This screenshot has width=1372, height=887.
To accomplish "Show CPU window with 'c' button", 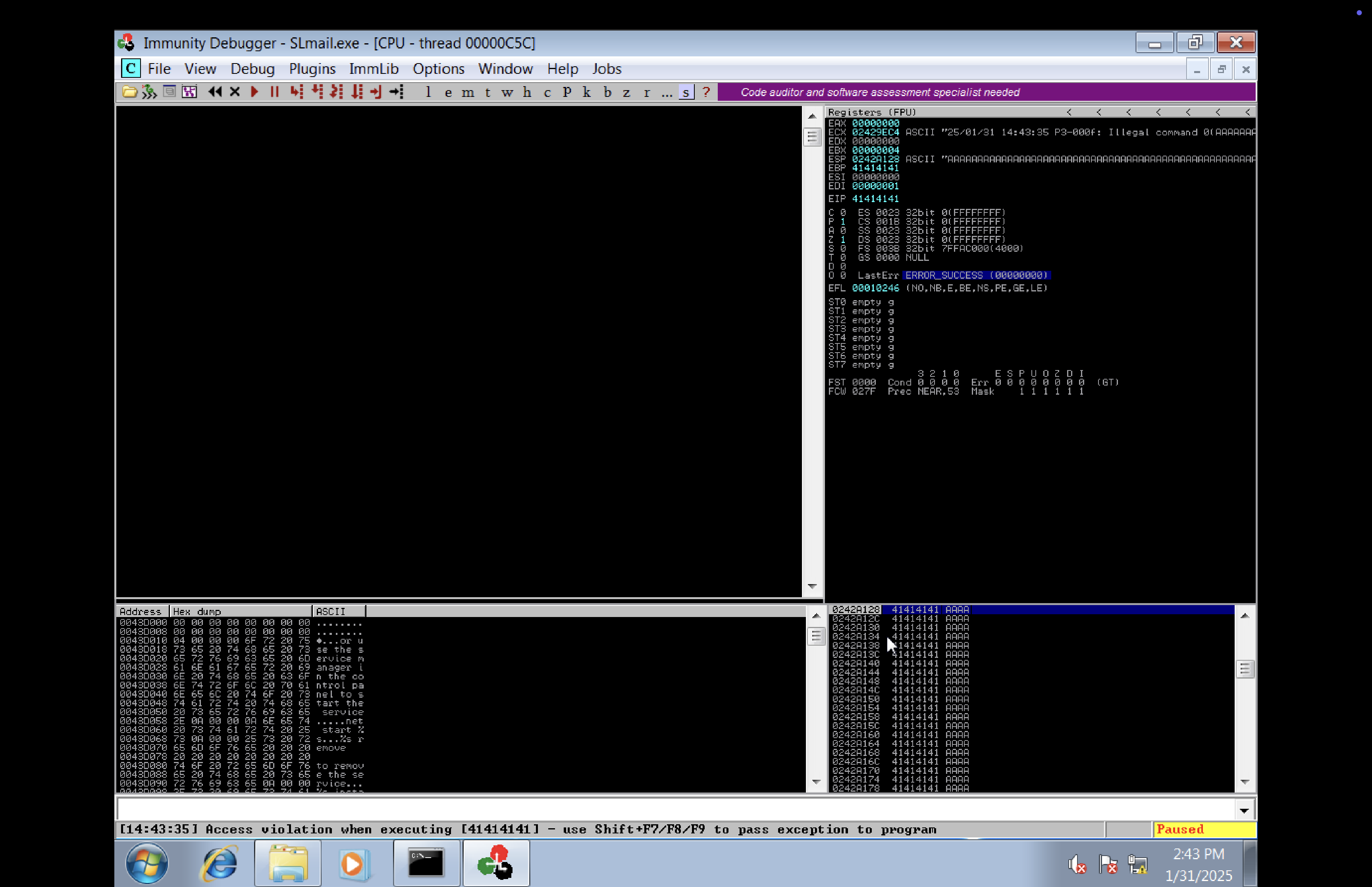I will pyautogui.click(x=547, y=92).
